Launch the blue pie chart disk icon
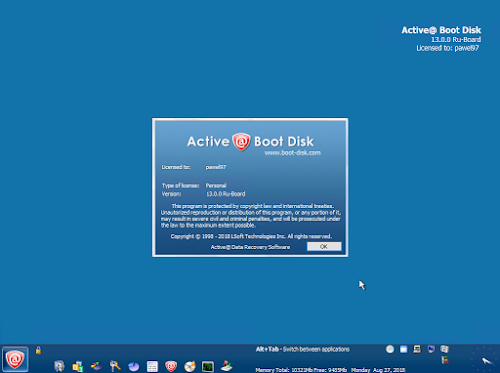500x373 pixels. (134, 366)
